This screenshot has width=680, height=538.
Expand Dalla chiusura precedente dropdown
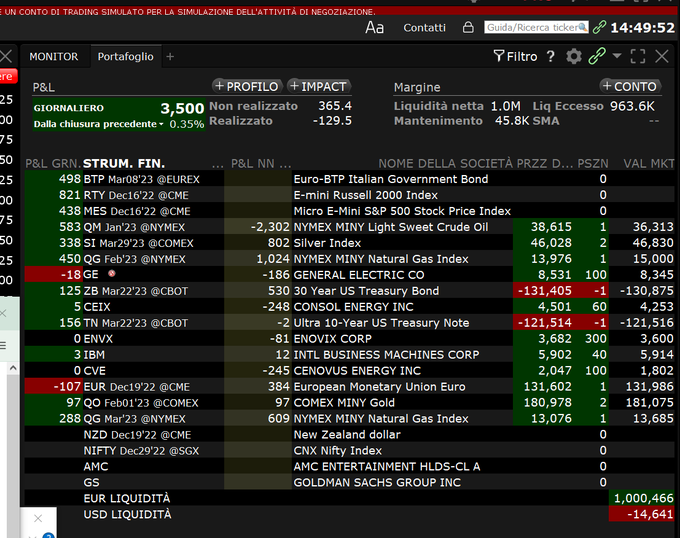coord(99,124)
